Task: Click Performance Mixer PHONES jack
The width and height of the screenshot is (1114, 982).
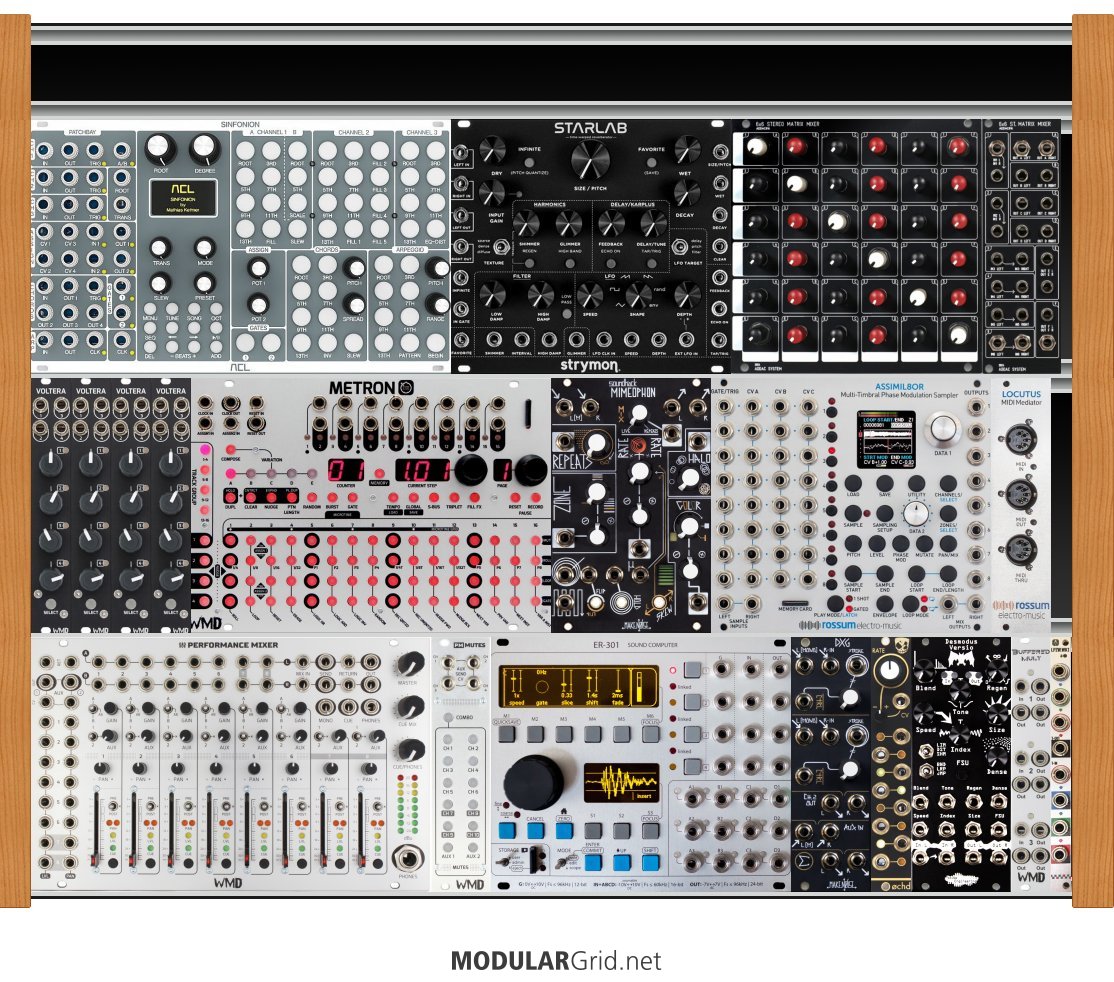Action: coord(408,858)
